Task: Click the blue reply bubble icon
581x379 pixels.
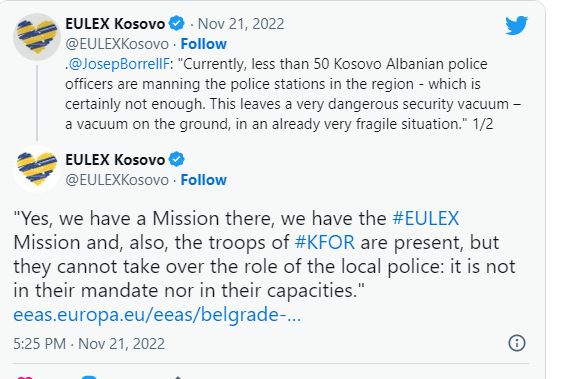Action: [89, 377]
